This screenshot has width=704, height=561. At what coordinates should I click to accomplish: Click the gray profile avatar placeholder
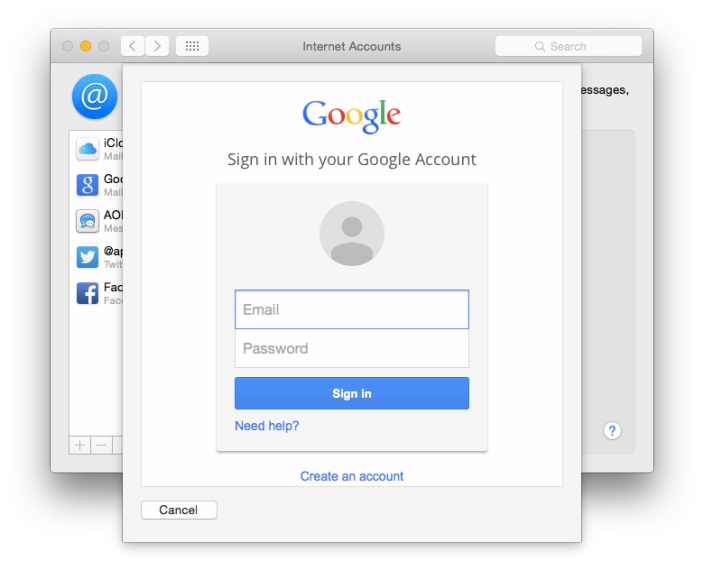(352, 233)
